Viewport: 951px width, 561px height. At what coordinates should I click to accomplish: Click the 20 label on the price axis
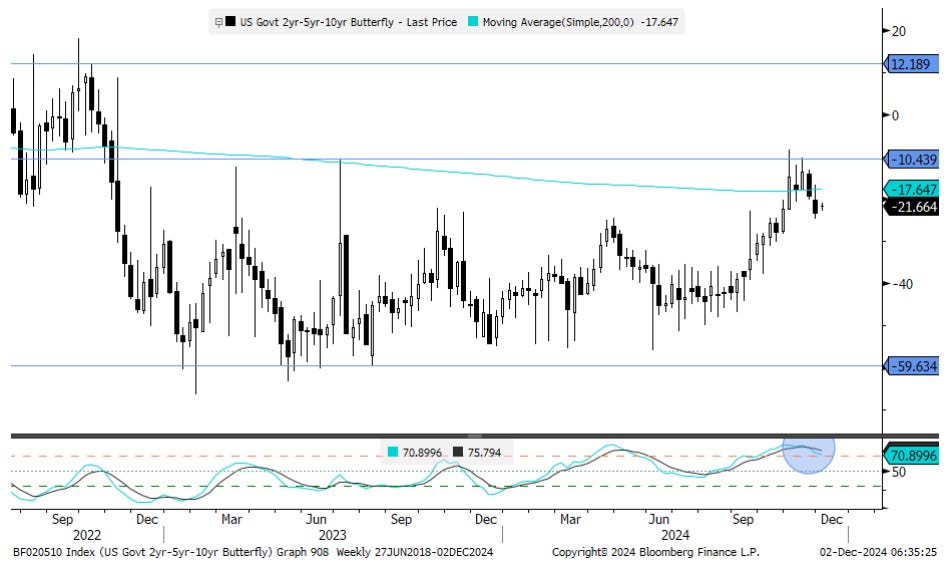899,32
